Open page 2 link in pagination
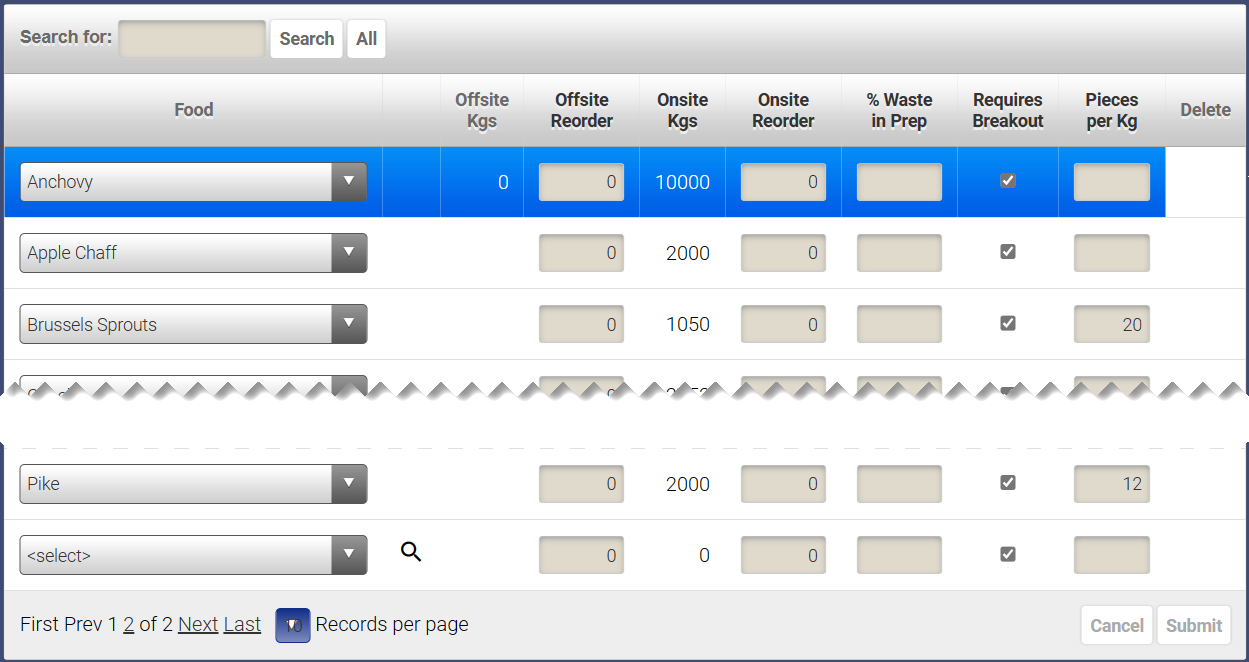 129,625
